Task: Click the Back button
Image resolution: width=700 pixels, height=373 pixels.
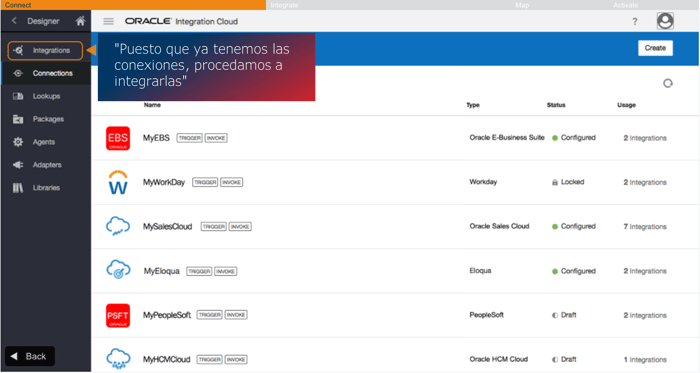Action: tap(30, 356)
